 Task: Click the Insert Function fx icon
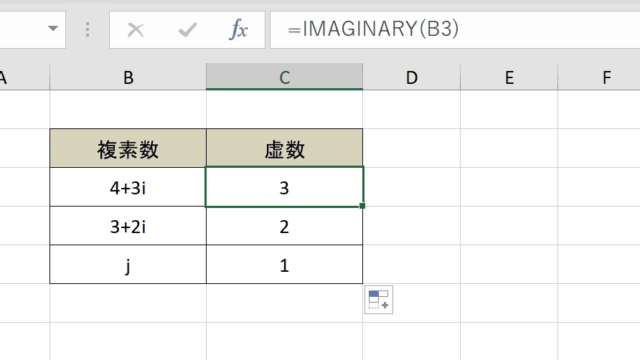[239, 30]
